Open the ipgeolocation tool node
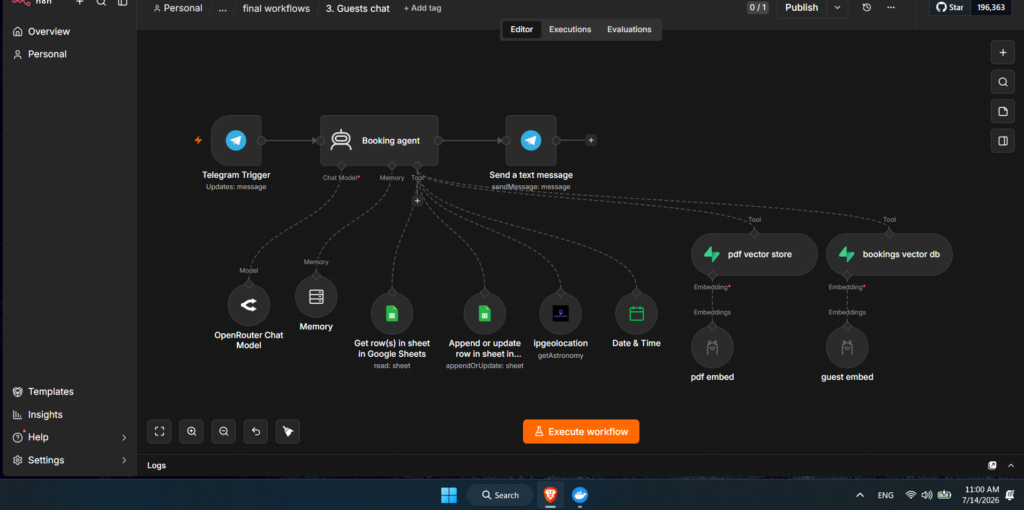Image resolution: width=1024 pixels, height=510 pixels. click(x=560, y=313)
